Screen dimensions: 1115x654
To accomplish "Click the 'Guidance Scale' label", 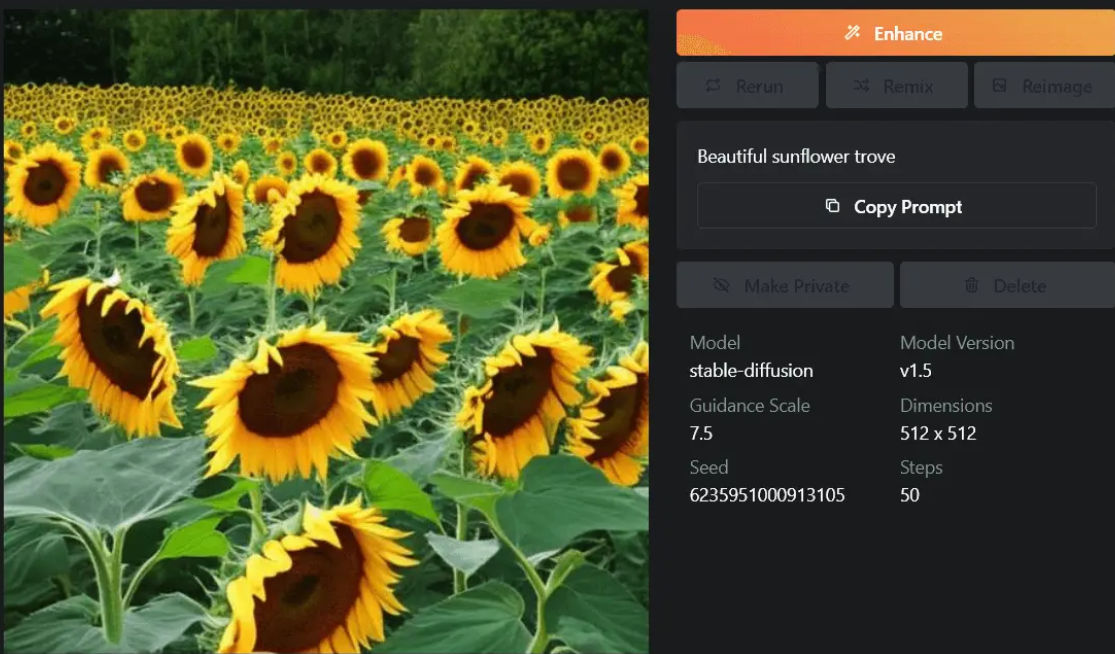I will point(749,405).
